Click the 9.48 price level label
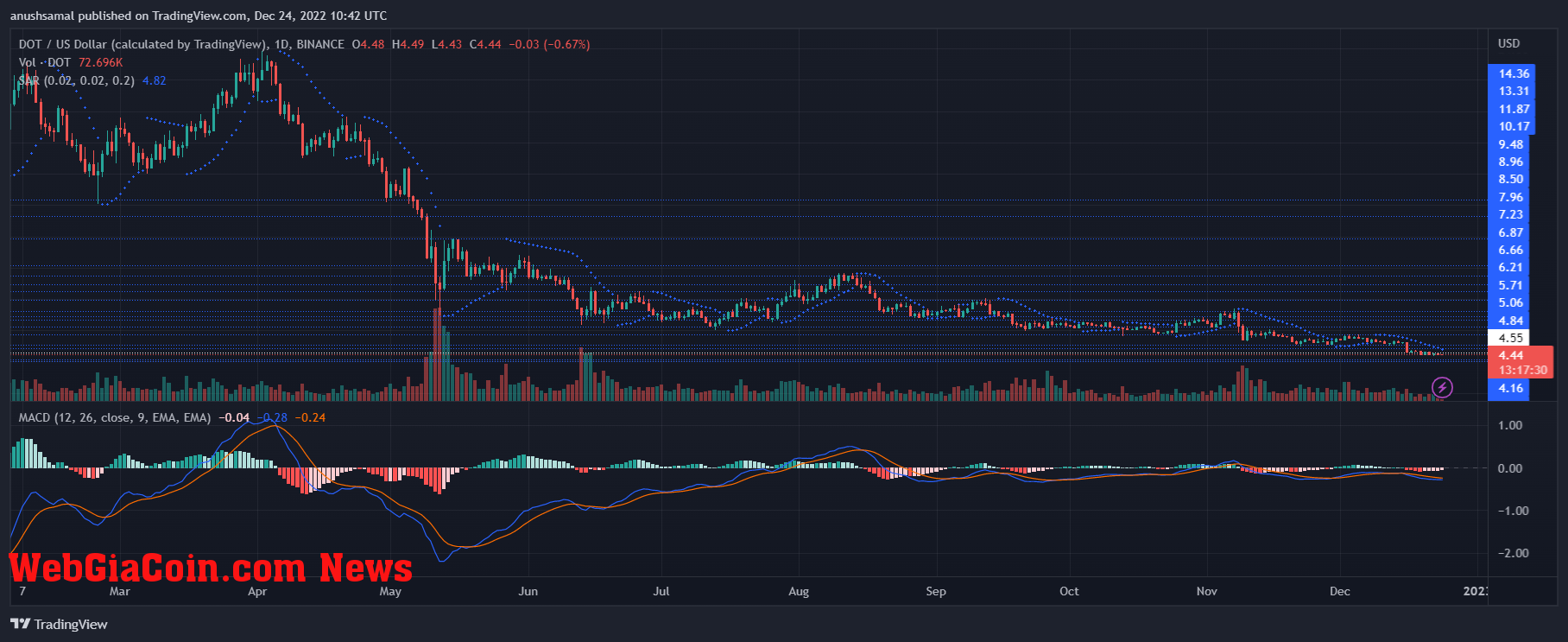 click(x=1510, y=144)
